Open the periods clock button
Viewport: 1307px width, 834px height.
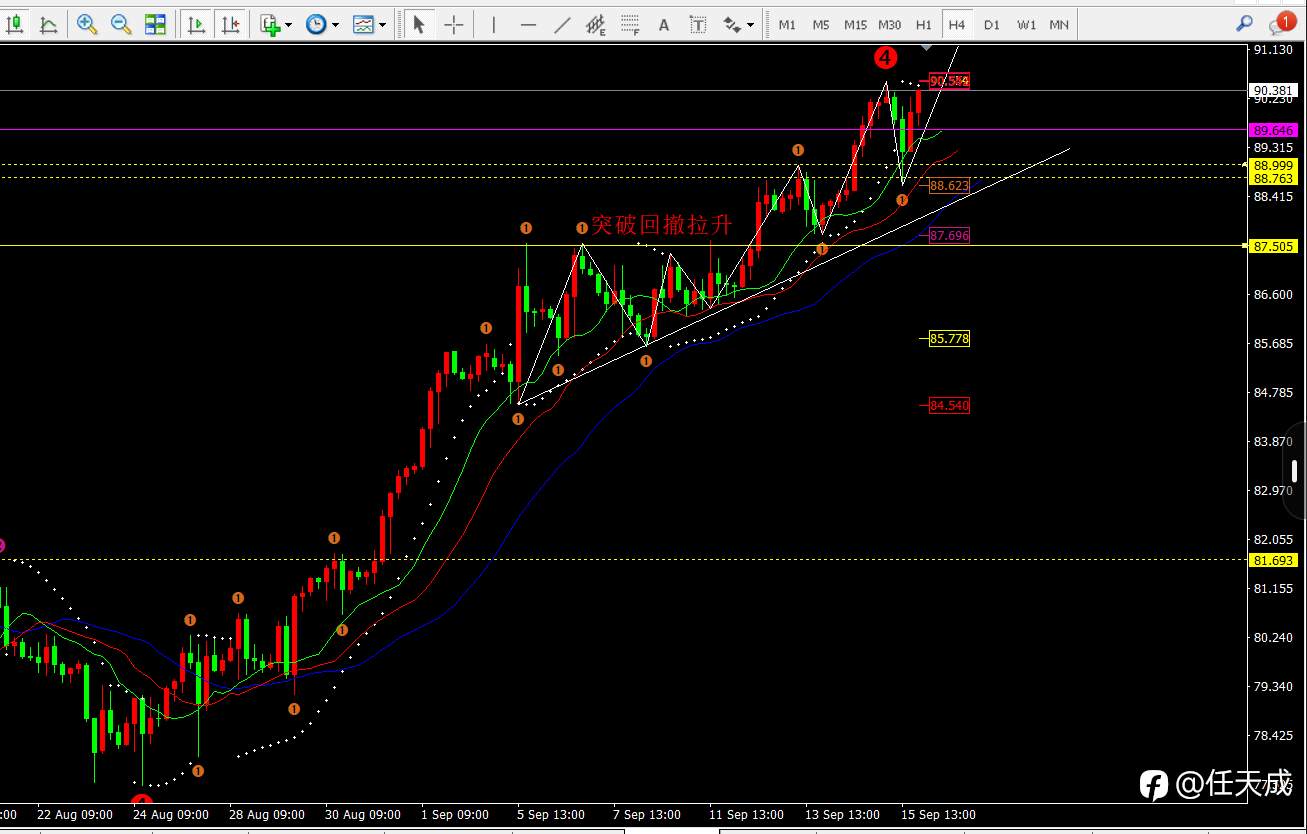point(316,25)
